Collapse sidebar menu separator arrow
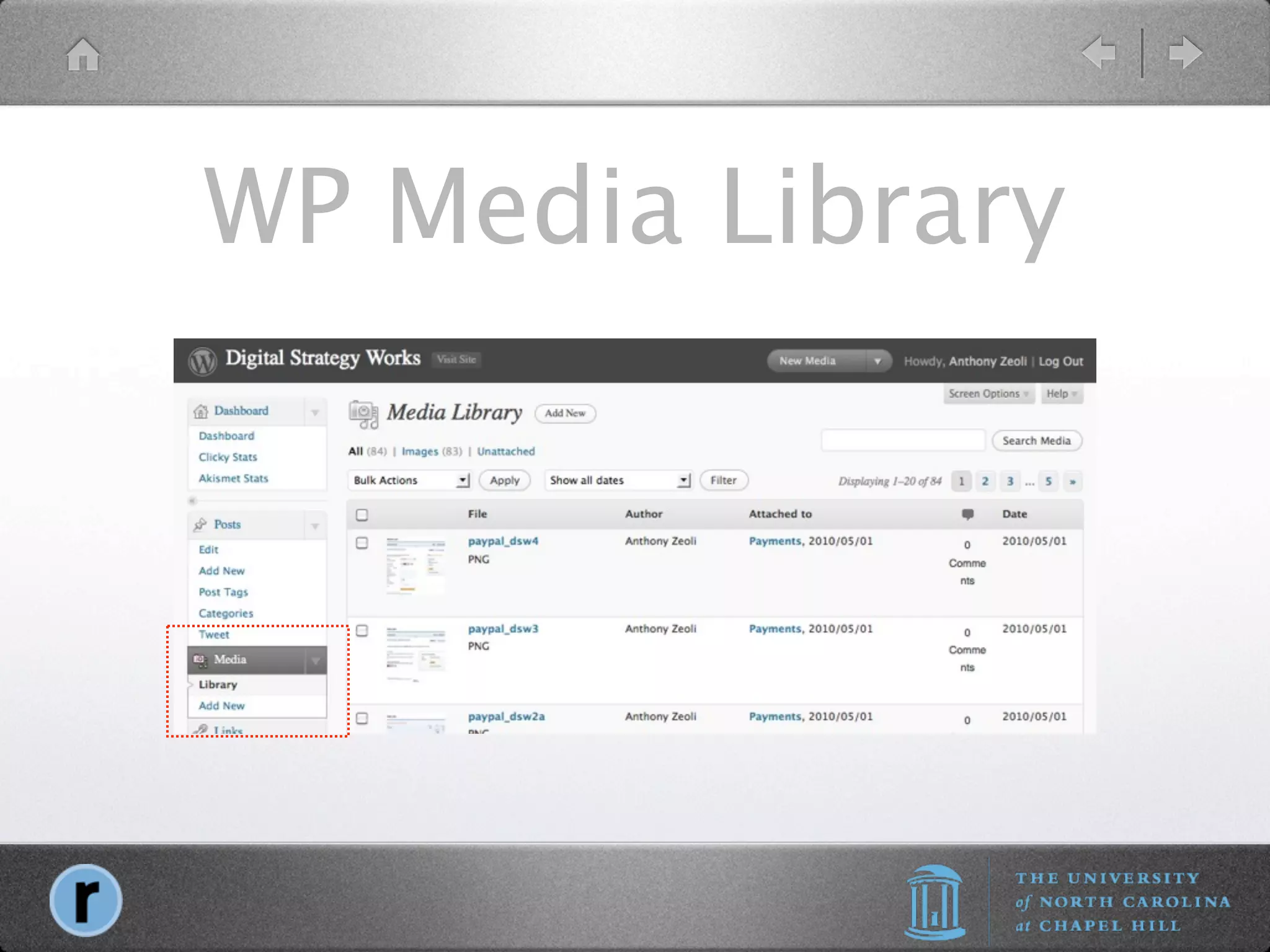This screenshot has height=952, width=1270. point(192,500)
